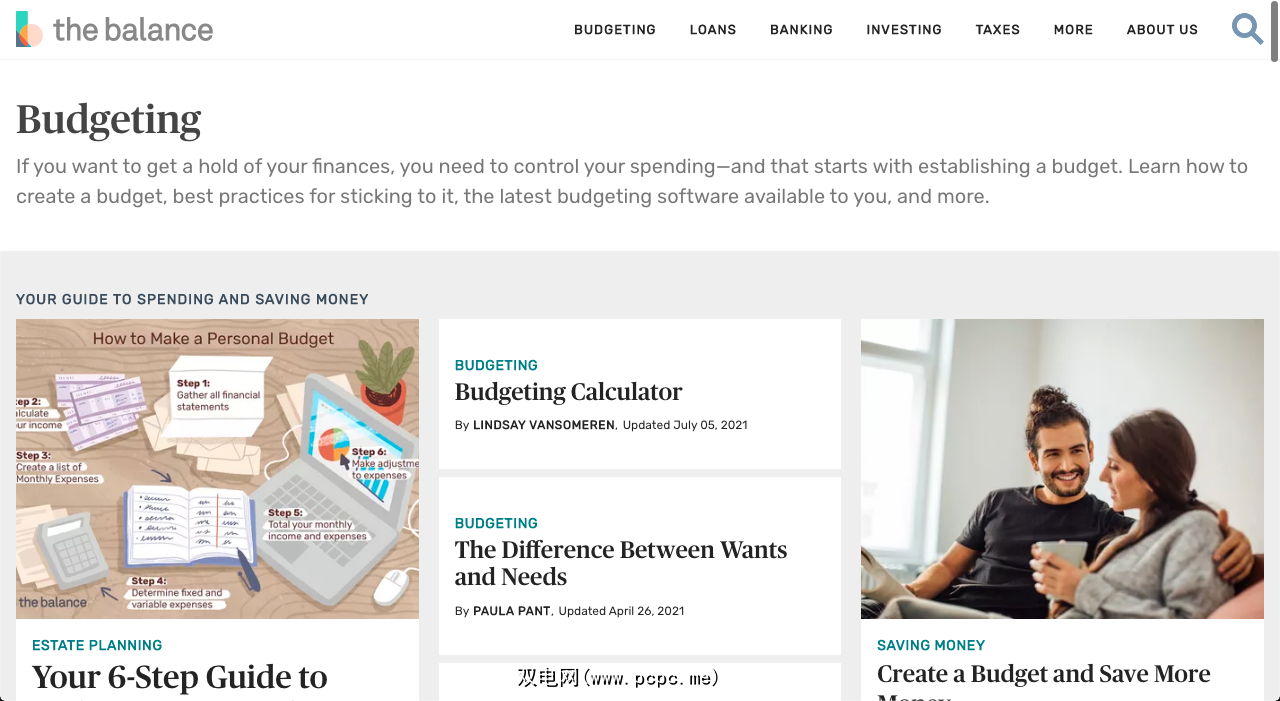Click the page vertical scrollbar

[1274, 350]
